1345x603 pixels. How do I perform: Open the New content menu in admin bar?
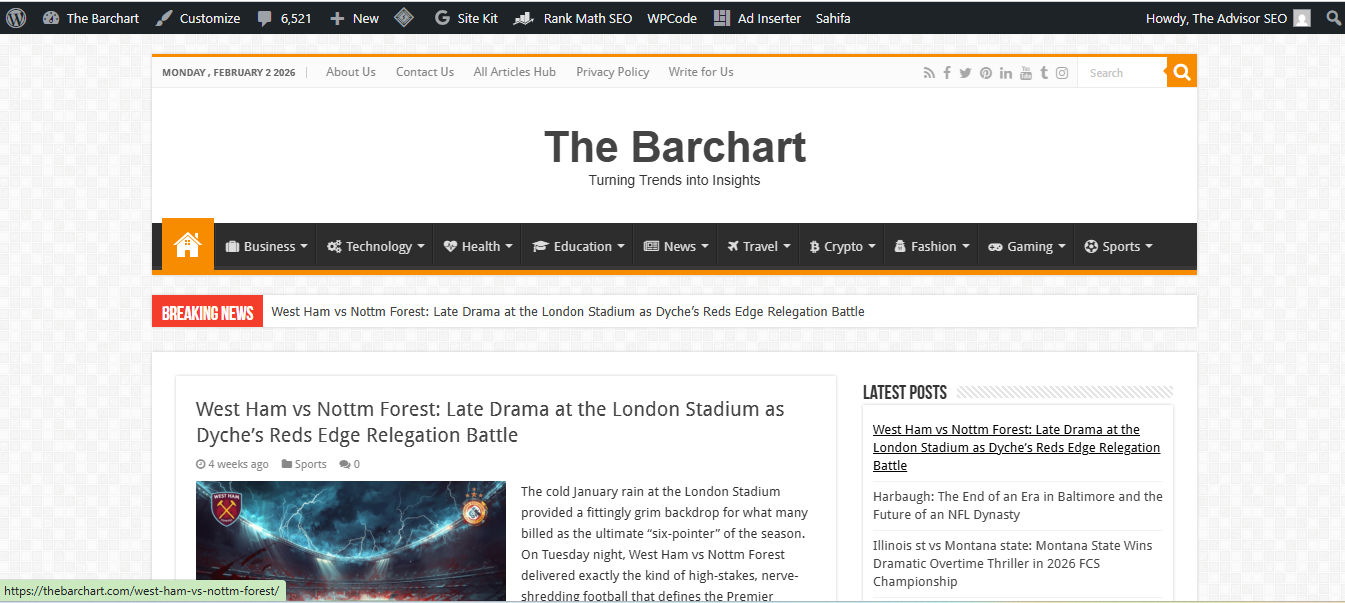coord(354,18)
